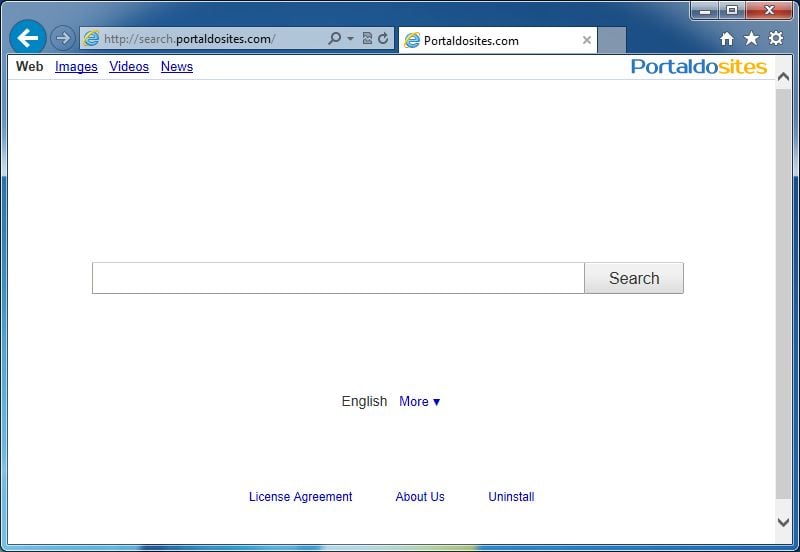The width and height of the screenshot is (800, 552).
Task: Toggle the Compatibility View icon
Action: [367, 38]
